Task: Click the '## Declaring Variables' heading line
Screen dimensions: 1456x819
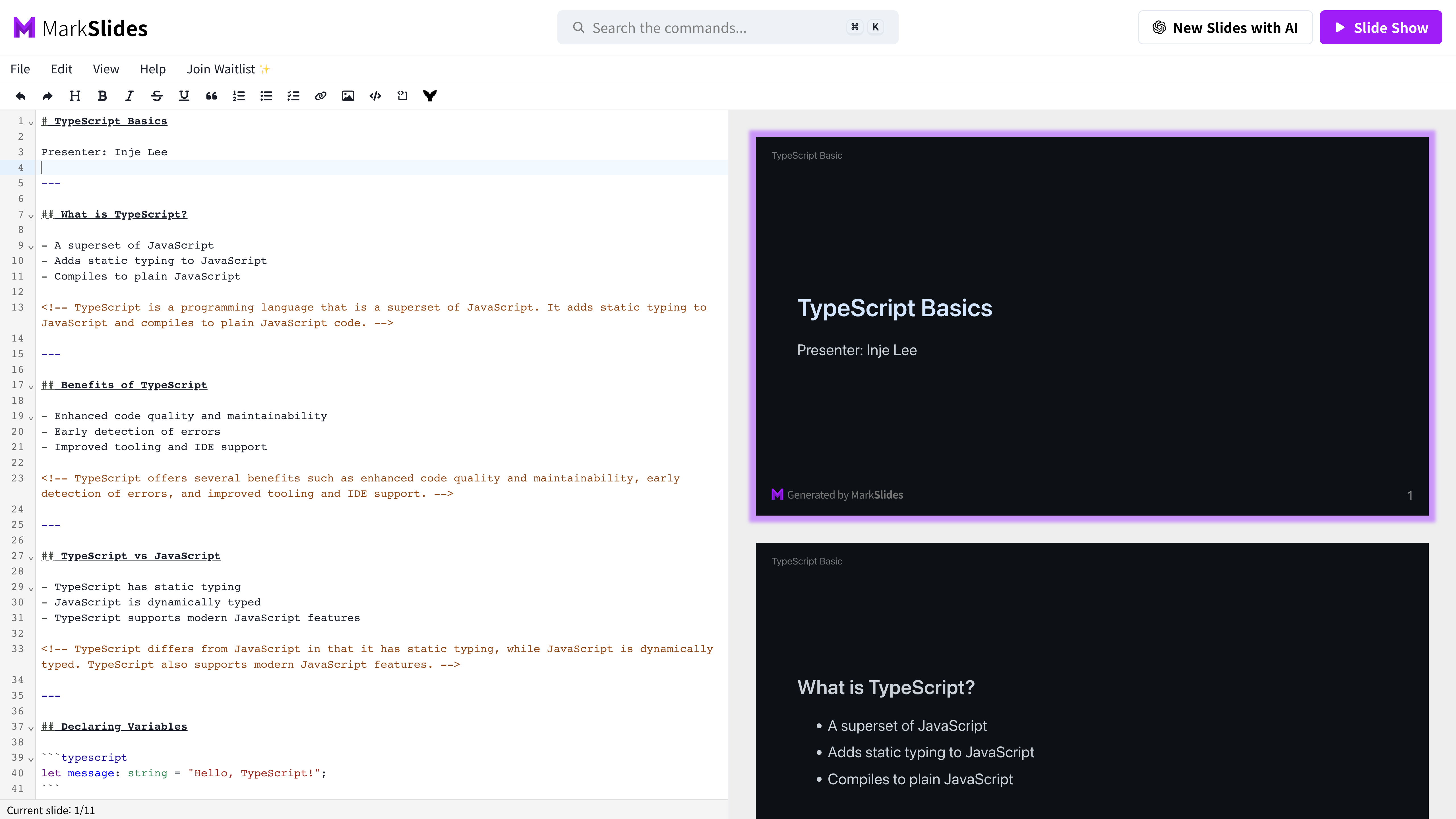Action: tap(114, 726)
